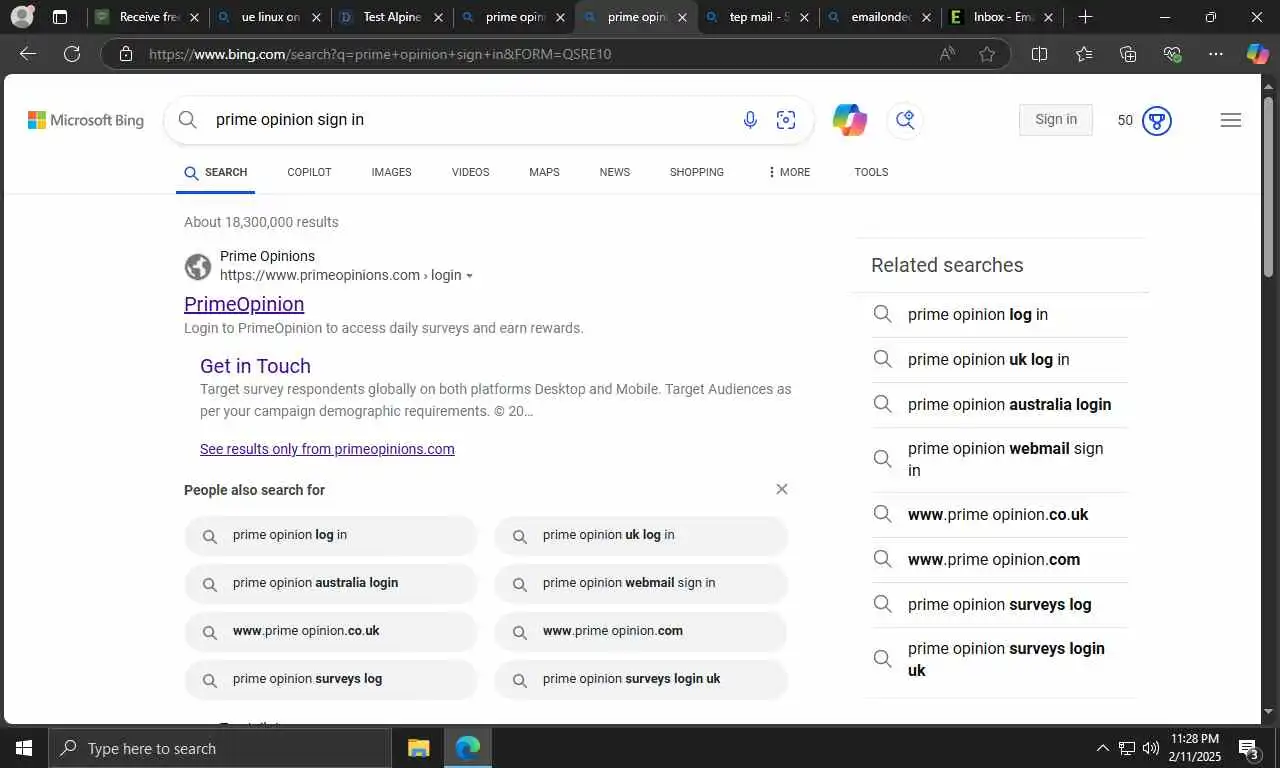Switch to MAPS results
The image size is (1280, 768).
(x=544, y=172)
